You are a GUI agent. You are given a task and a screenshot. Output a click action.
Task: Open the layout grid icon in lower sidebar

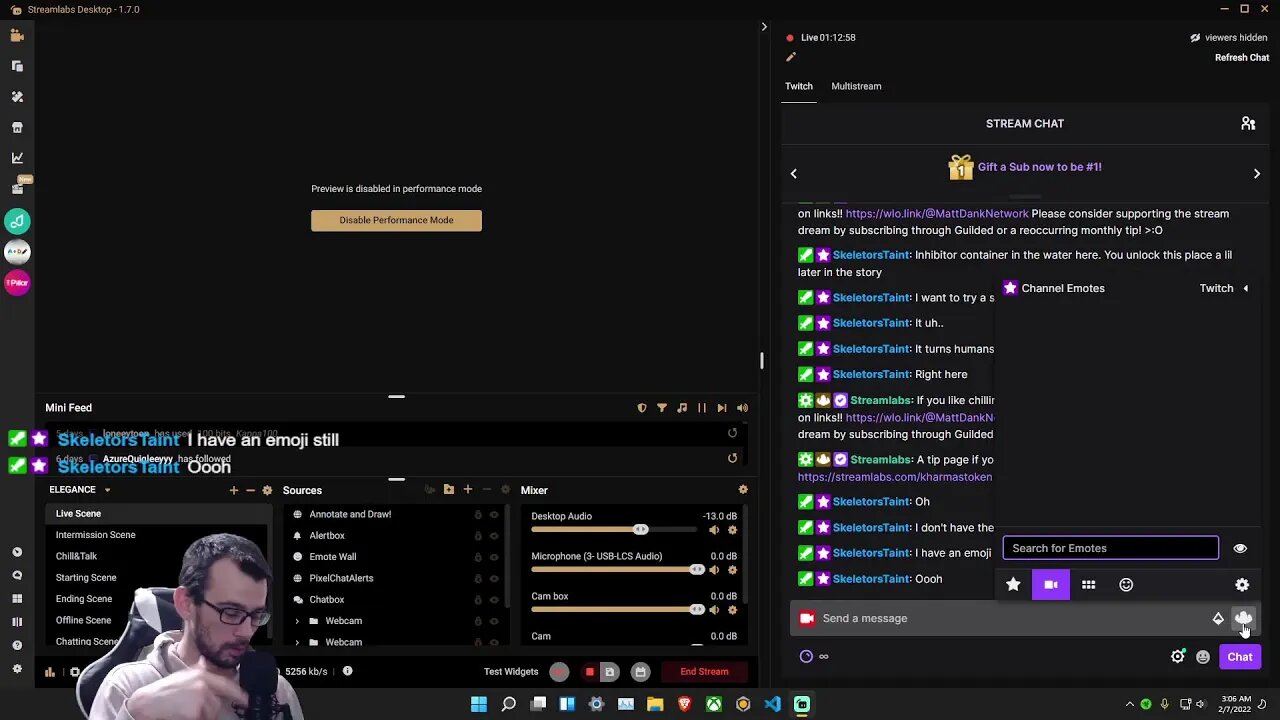click(17, 598)
